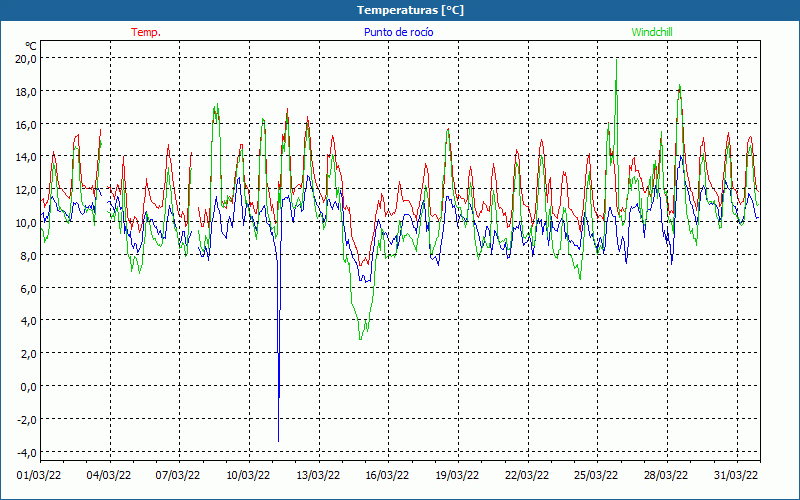Click the 10,0 y-axis value
This screenshot has height=500, width=800.
pyautogui.click(x=26, y=222)
